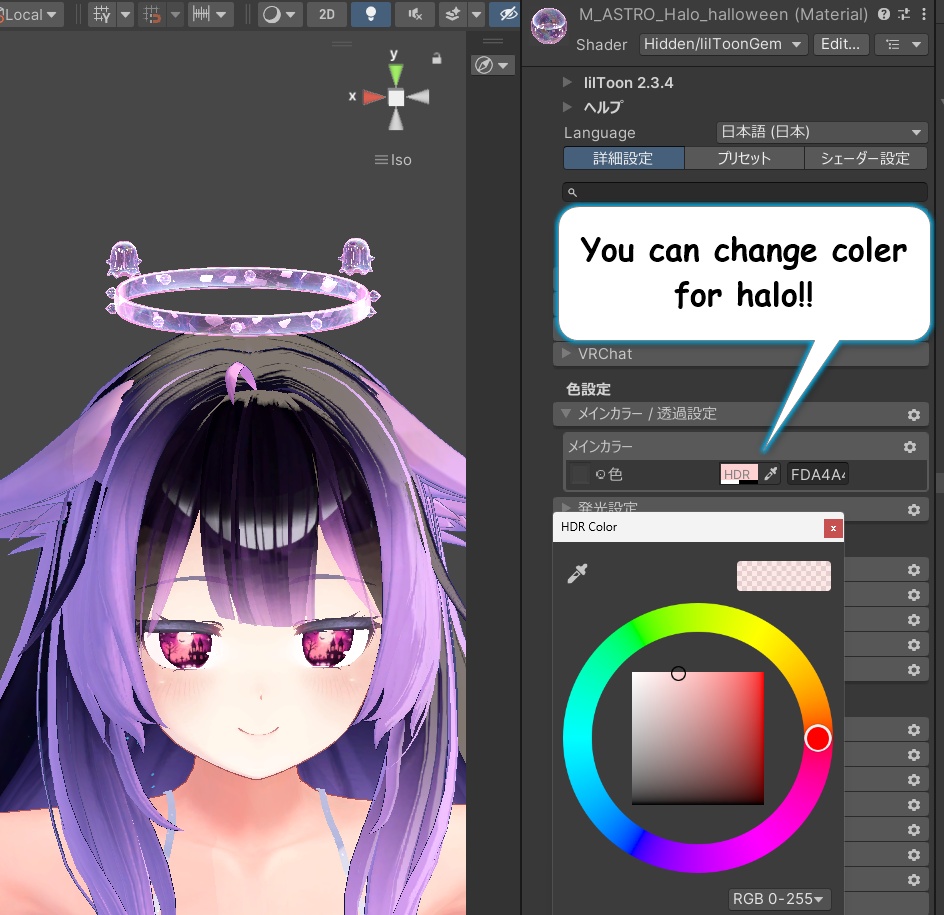
Task: Open the Language dropdown set to 日本語
Action: 822,132
